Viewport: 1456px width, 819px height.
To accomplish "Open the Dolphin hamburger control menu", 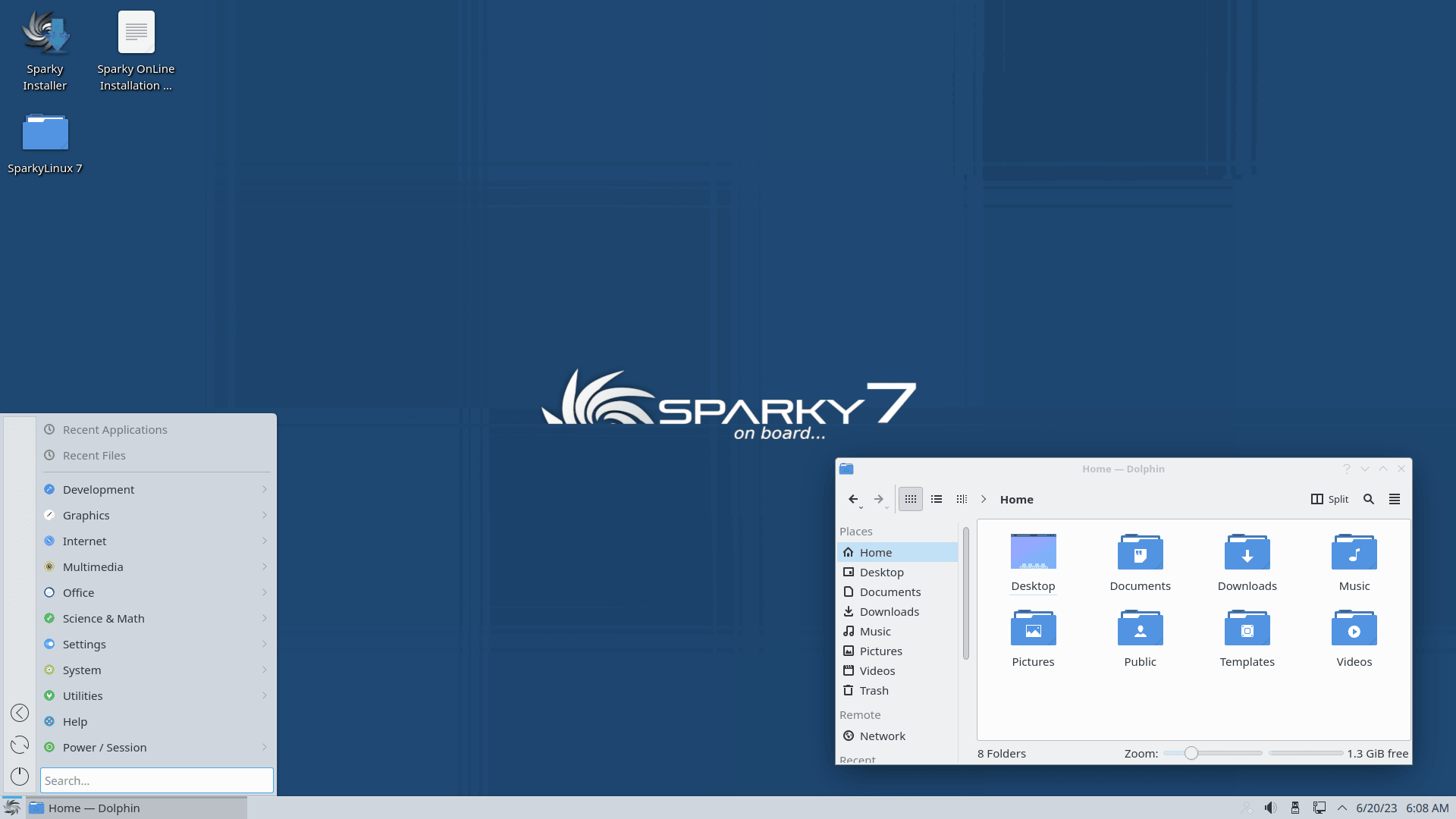I will click(x=1395, y=499).
